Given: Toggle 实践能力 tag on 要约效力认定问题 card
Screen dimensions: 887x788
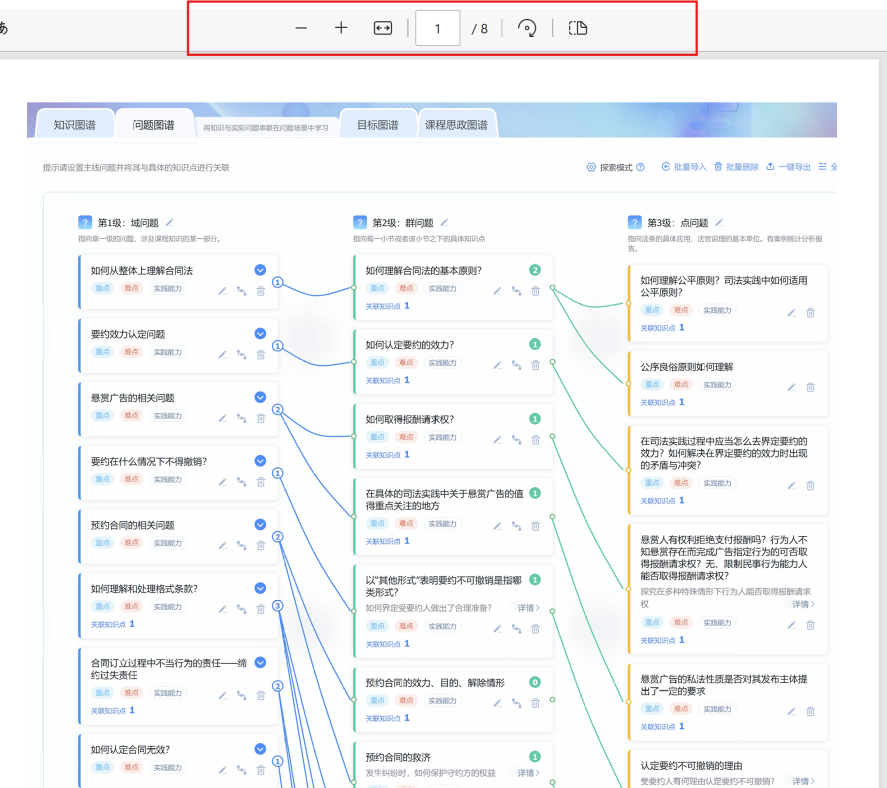Looking at the screenshot, I should 168,352.
